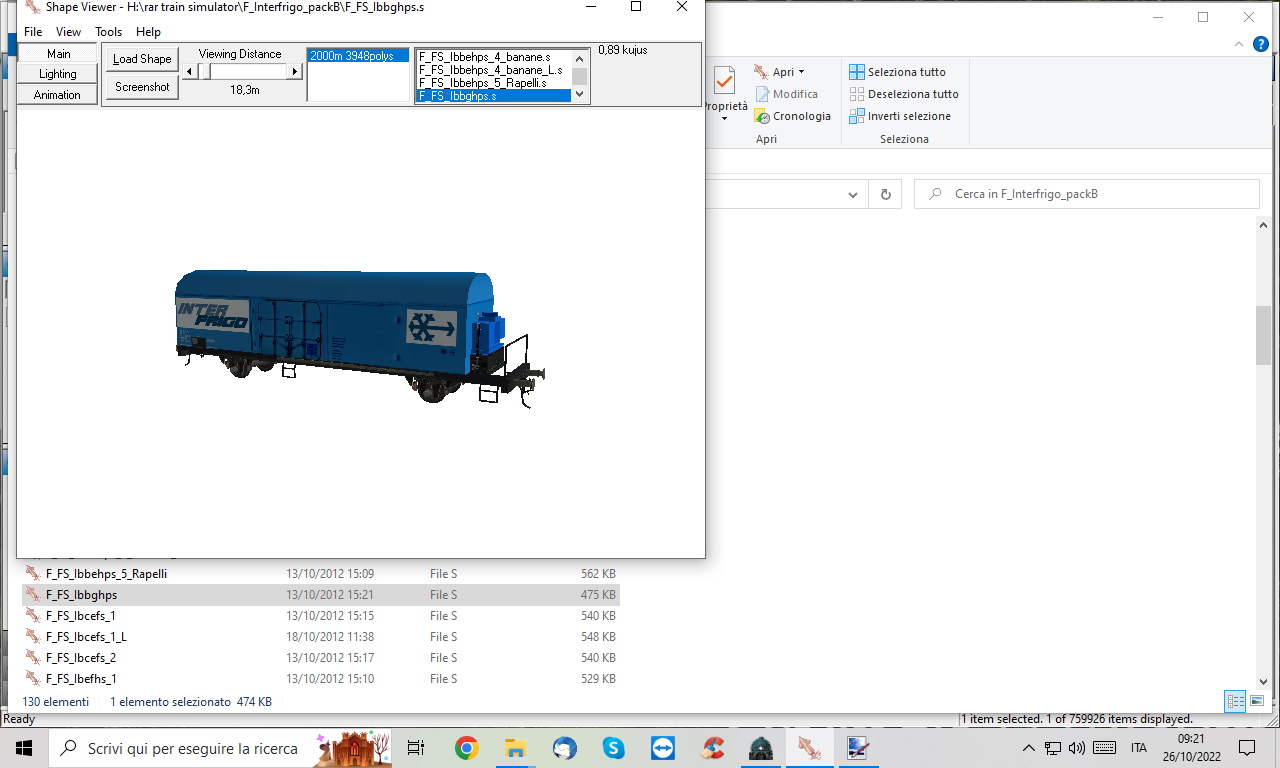1280x768 pixels.
Task: Open the notification center
Action: tap(1246, 748)
